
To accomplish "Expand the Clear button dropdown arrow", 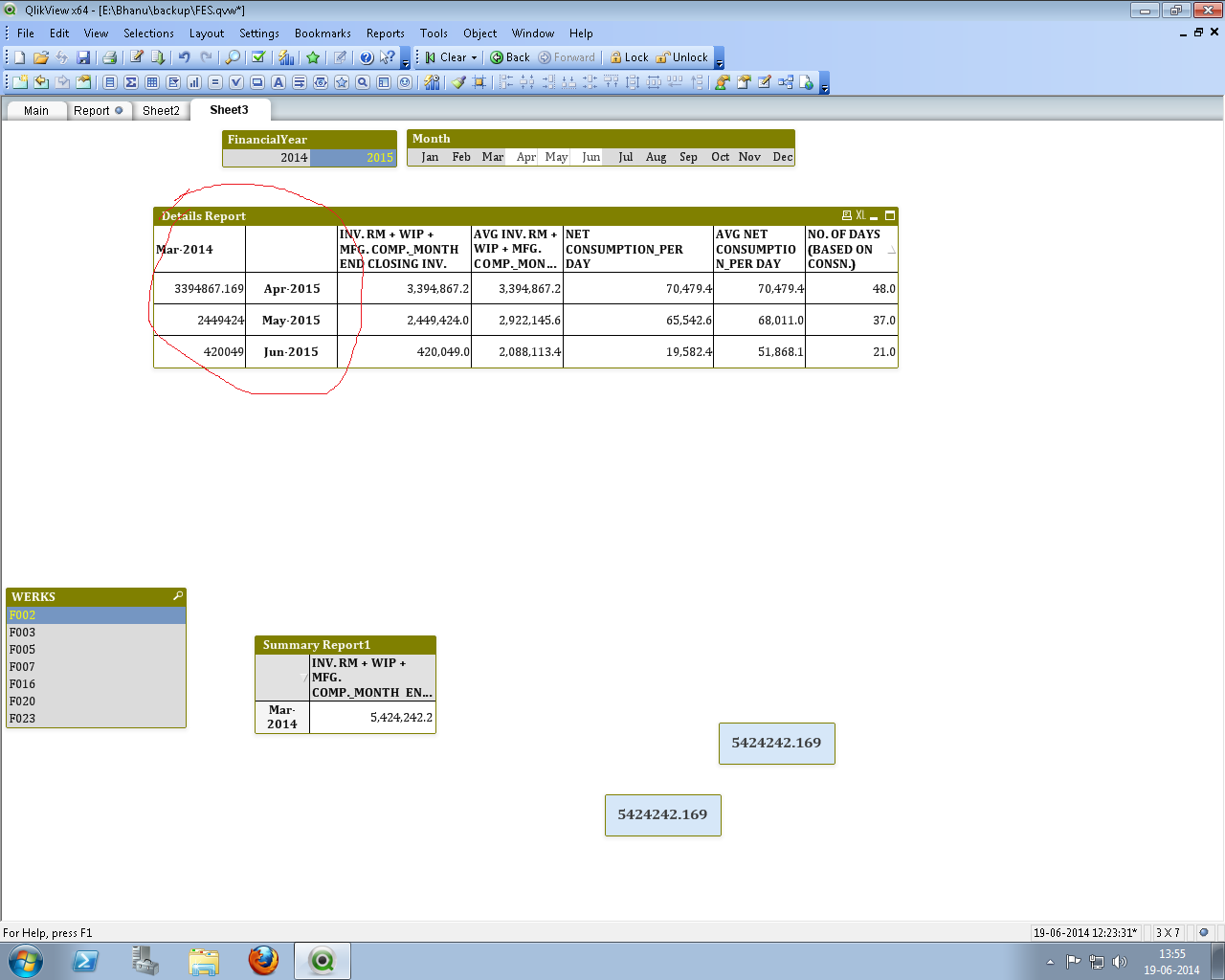I will (x=474, y=57).
